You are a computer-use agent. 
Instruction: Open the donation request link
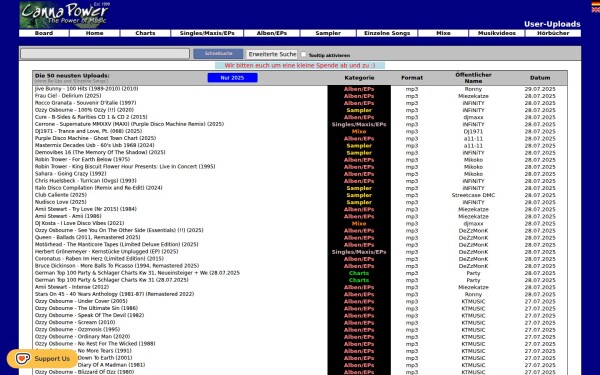[300, 65]
